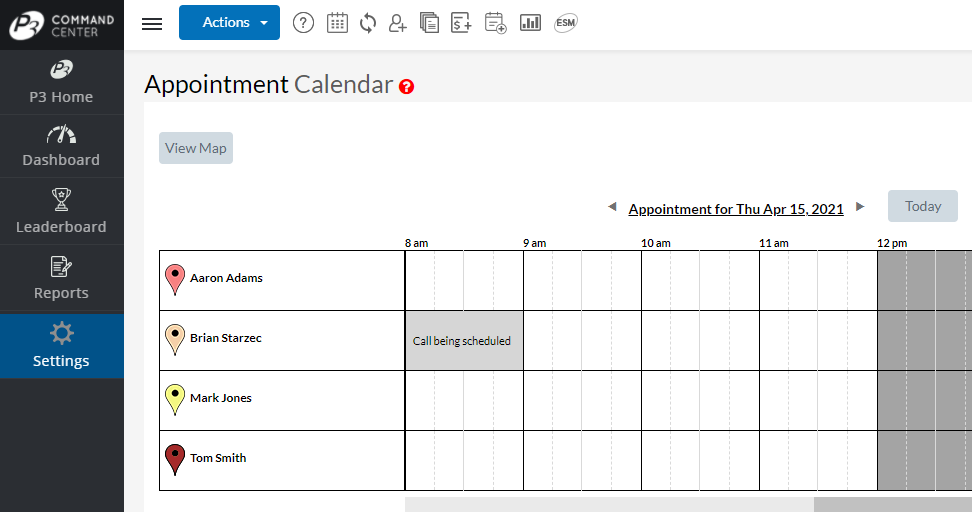Viewport: 972px width, 512px height.
Task: Click the add customer person icon
Action: tap(398, 23)
